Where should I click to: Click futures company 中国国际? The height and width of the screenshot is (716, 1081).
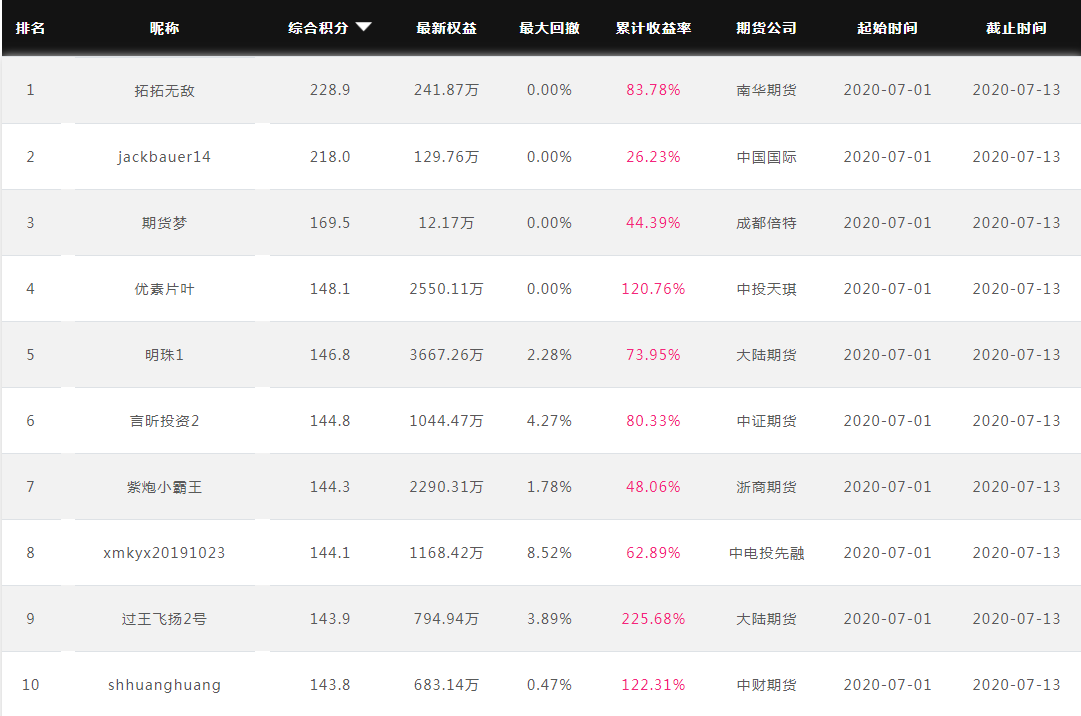tap(766, 157)
